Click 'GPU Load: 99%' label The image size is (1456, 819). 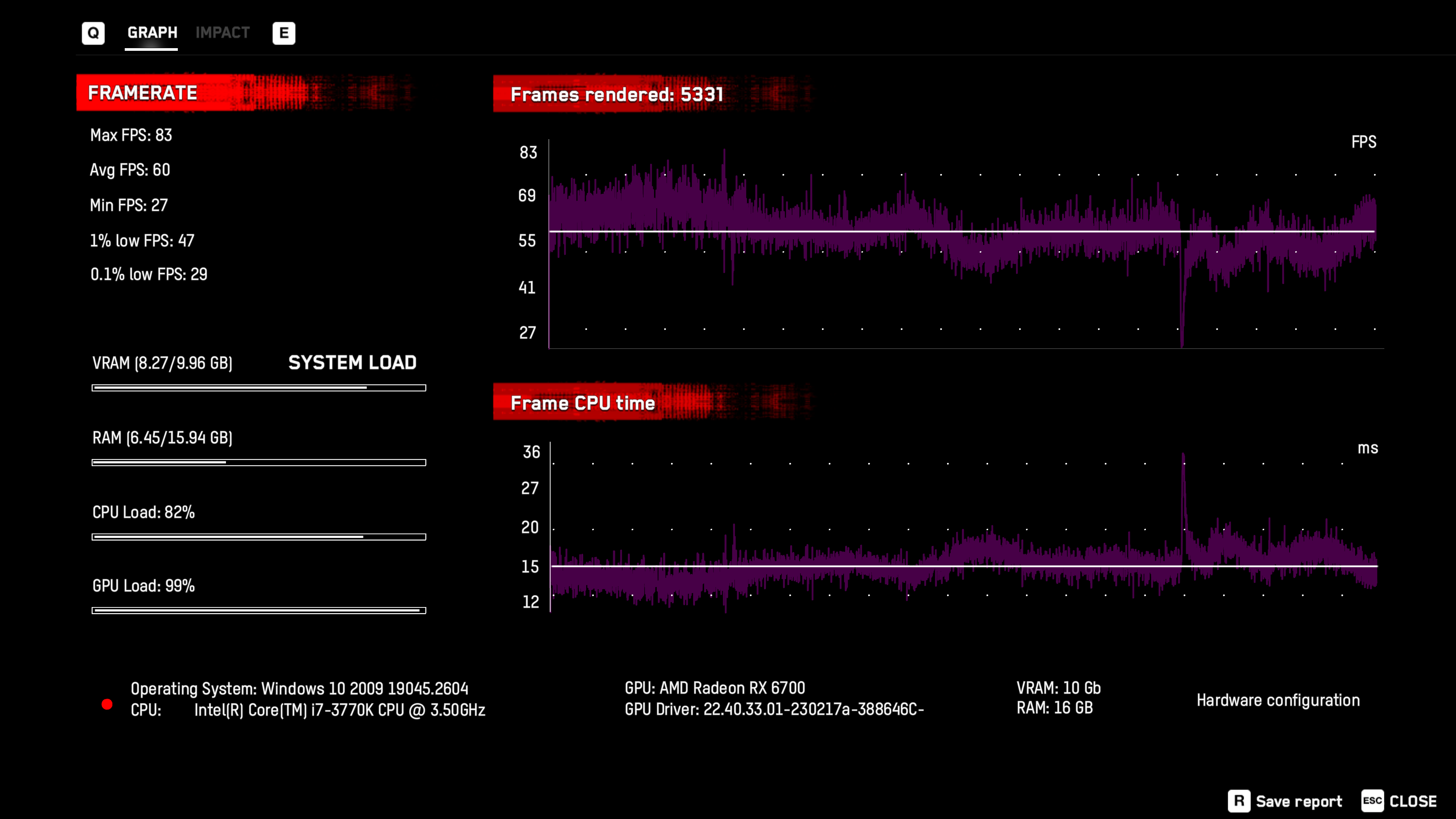[x=144, y=586]
